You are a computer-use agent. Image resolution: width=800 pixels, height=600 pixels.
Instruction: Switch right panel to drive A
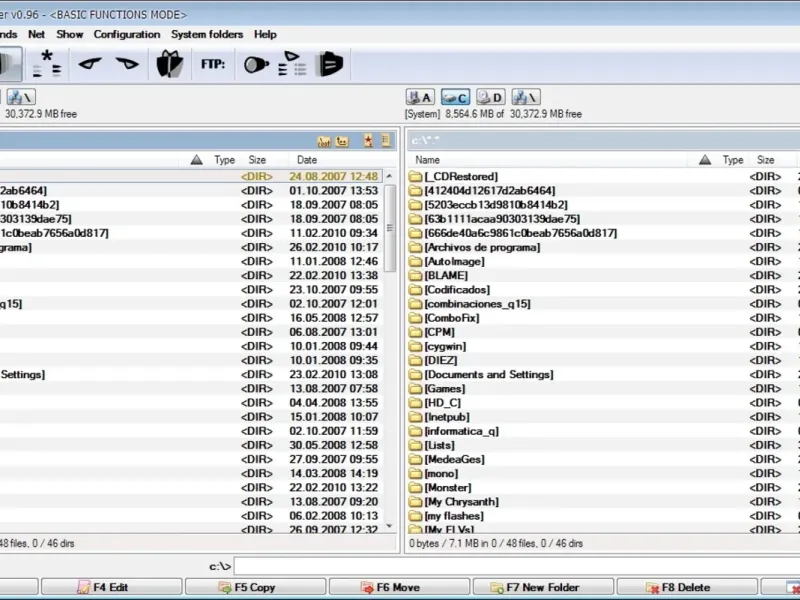click(x=420, y=97)
